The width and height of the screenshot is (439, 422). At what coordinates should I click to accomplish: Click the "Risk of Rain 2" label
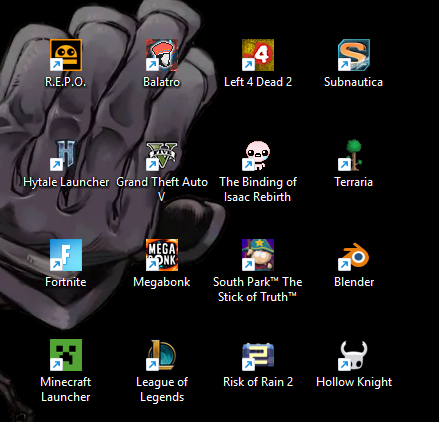pos(258,382)
